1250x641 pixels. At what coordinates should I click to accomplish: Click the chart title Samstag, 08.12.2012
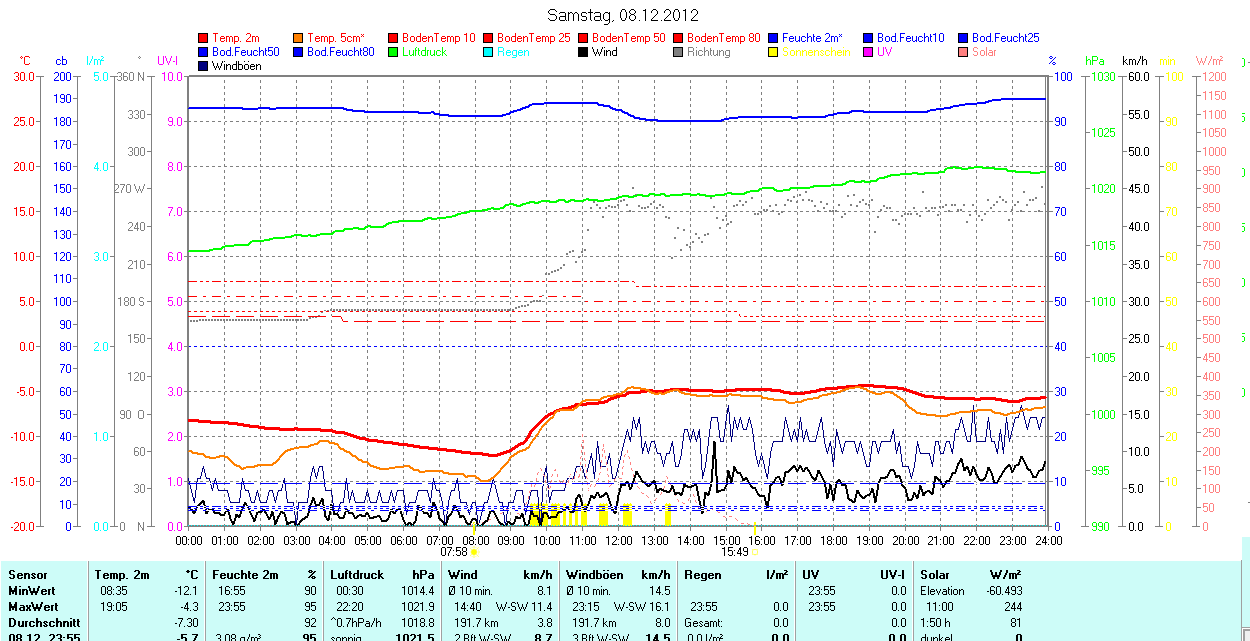(624, 15)
